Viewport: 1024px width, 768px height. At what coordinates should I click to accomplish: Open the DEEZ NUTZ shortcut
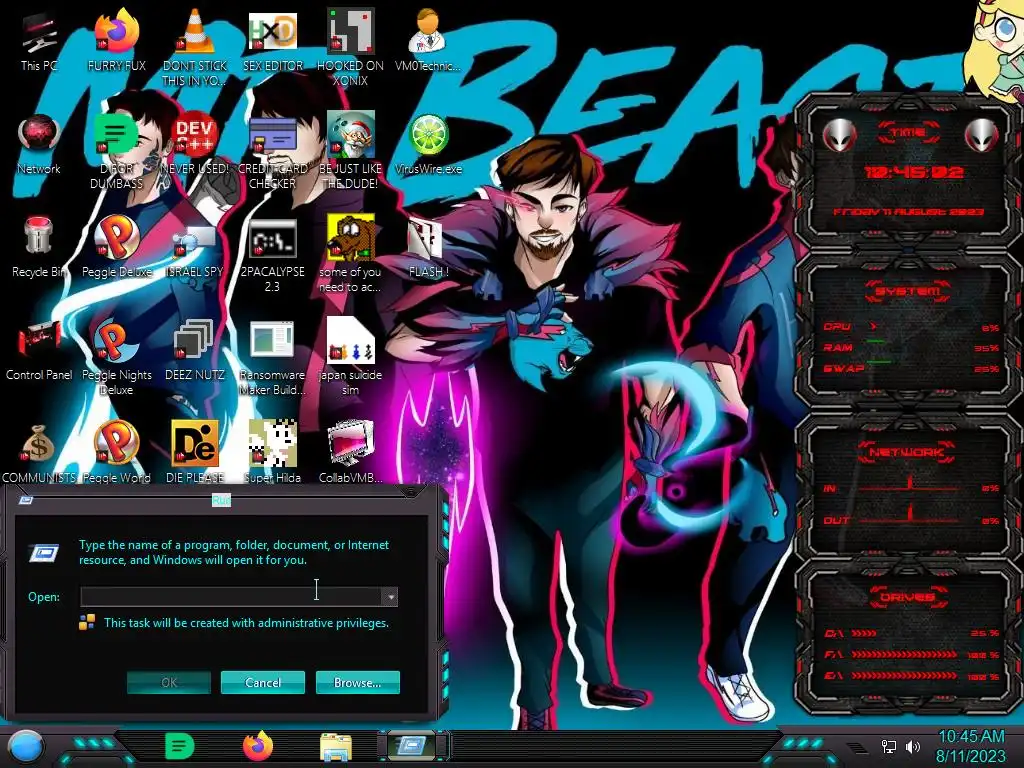(x=195, y=350)
